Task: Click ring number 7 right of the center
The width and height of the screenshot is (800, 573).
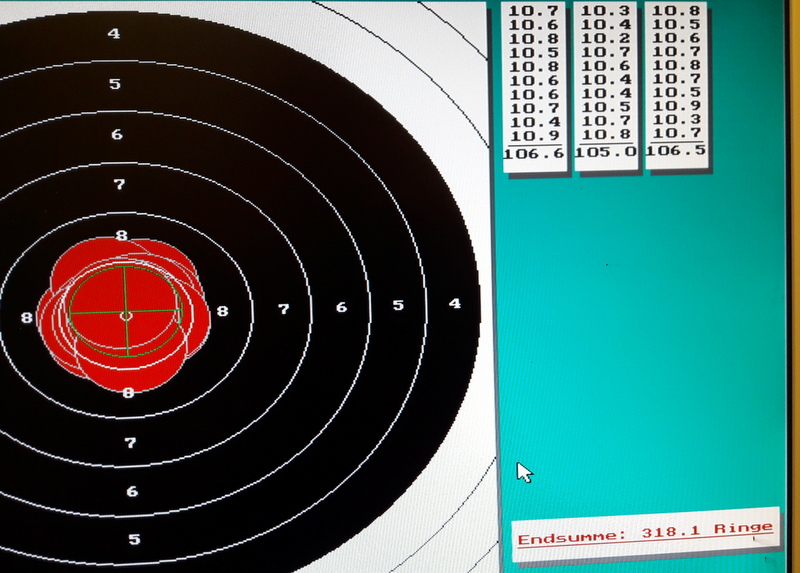Action: point(283,309)
